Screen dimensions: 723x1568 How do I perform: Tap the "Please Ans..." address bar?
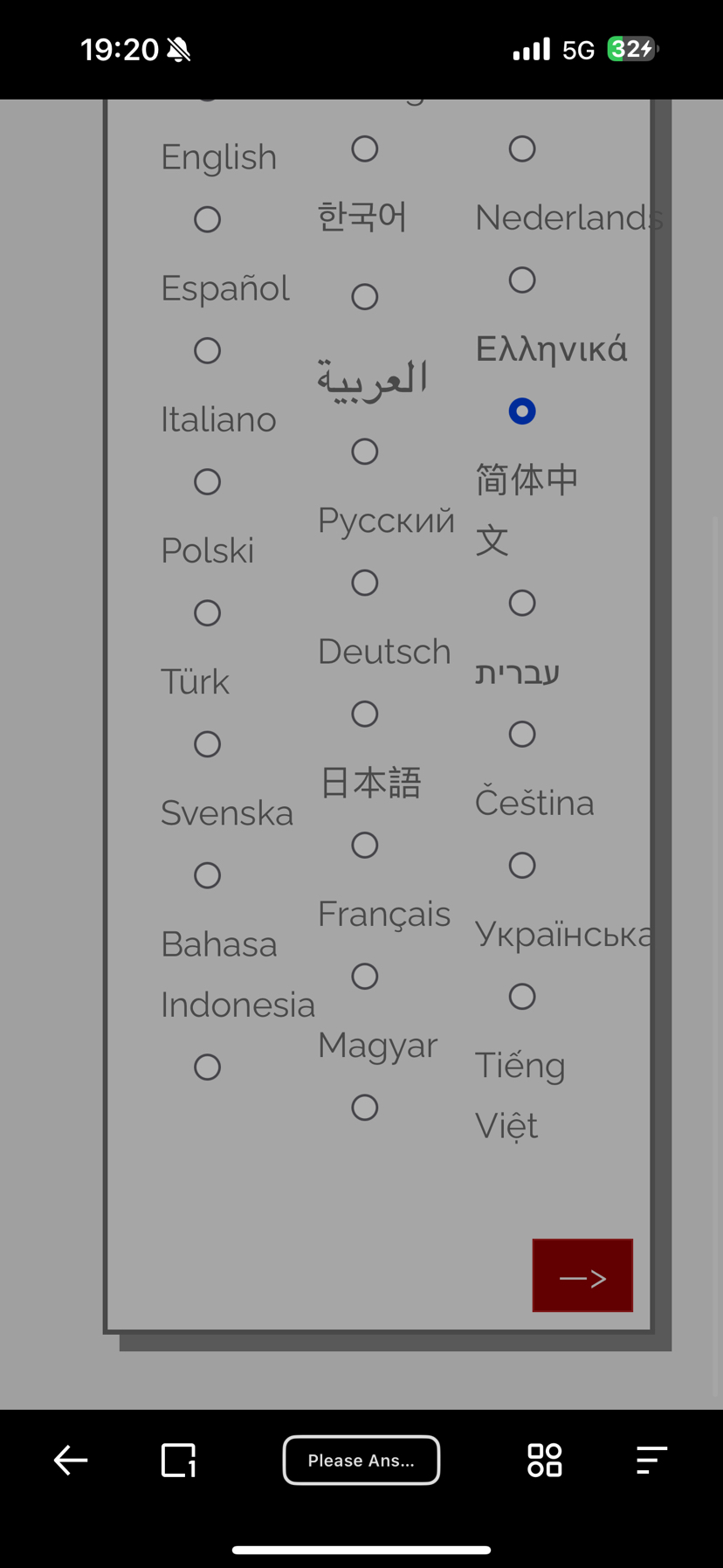point(361,1460)
